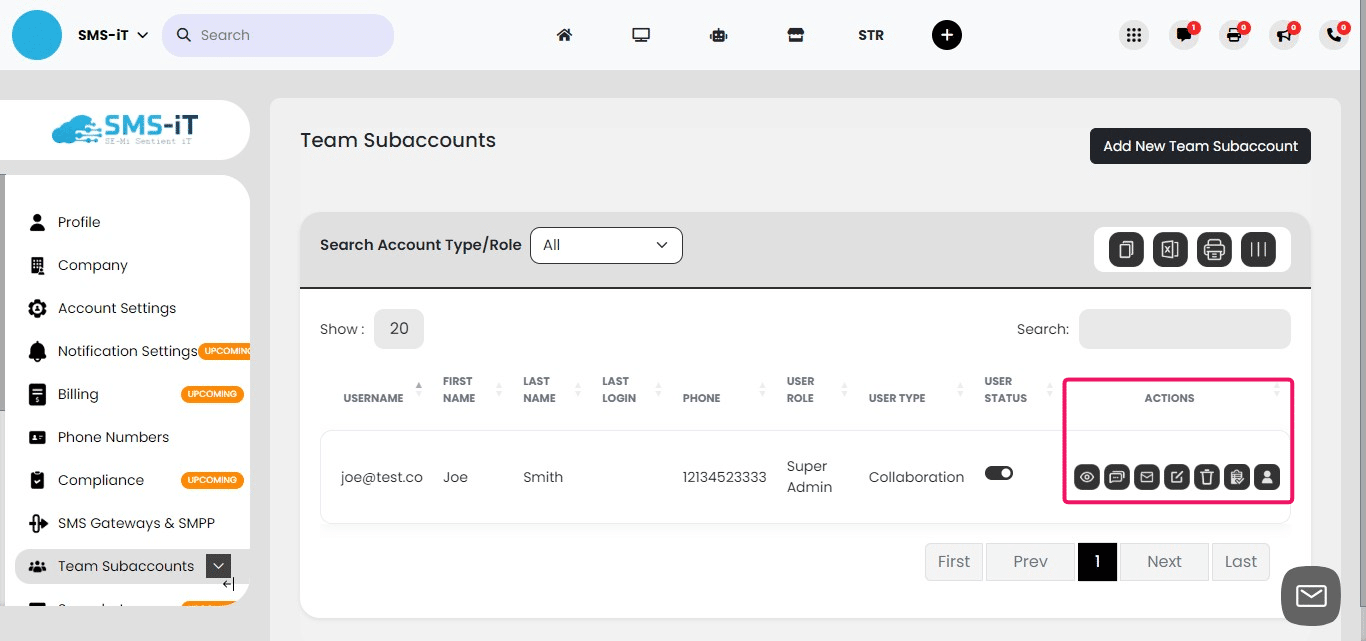Expand the Team Subaccounts submenu chevron
The height and width of the screenshot is (641, 1366).
218,565
